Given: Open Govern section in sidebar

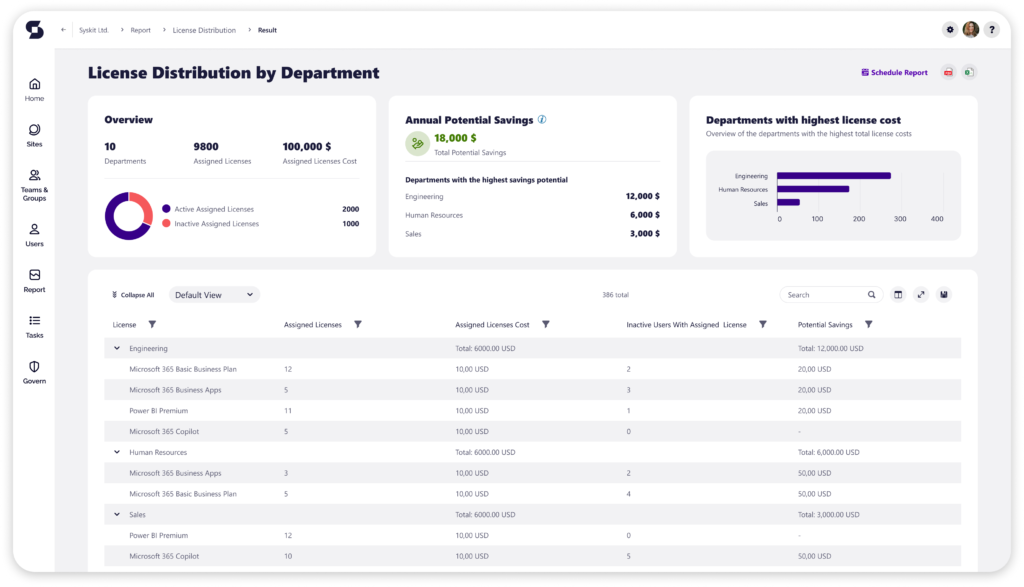Looking at the screenshot, I should [34, 371].
